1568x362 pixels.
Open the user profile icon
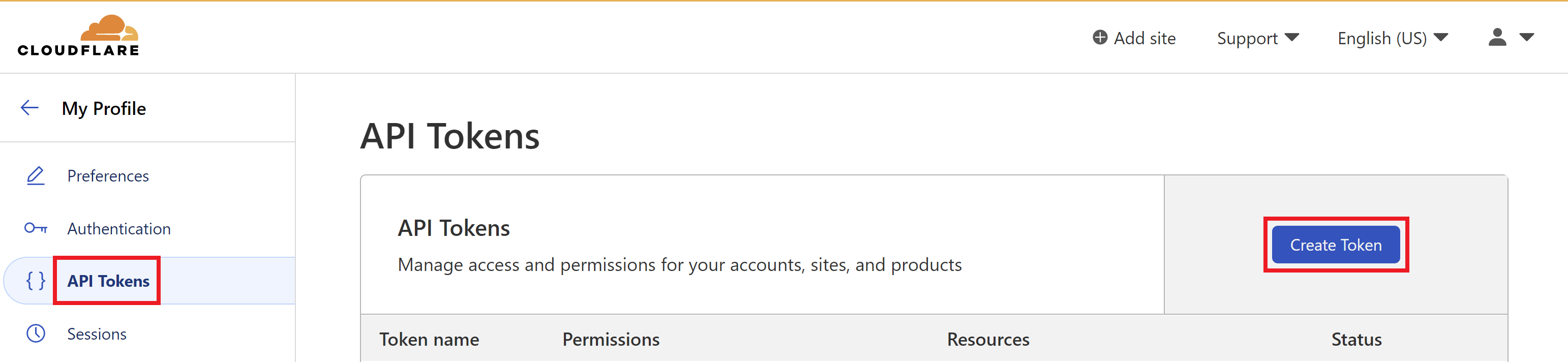1497,37
